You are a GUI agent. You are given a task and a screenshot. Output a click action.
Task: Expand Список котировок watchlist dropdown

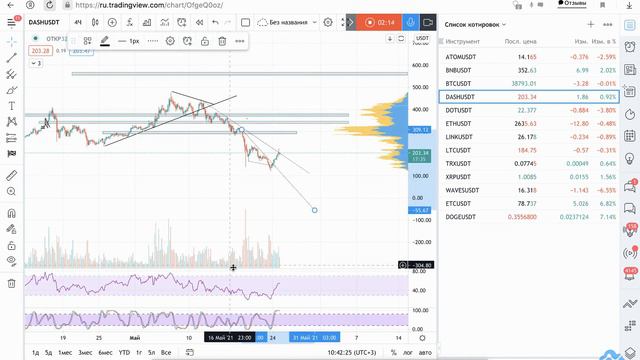pyautogui.click(x=475, y=24)
